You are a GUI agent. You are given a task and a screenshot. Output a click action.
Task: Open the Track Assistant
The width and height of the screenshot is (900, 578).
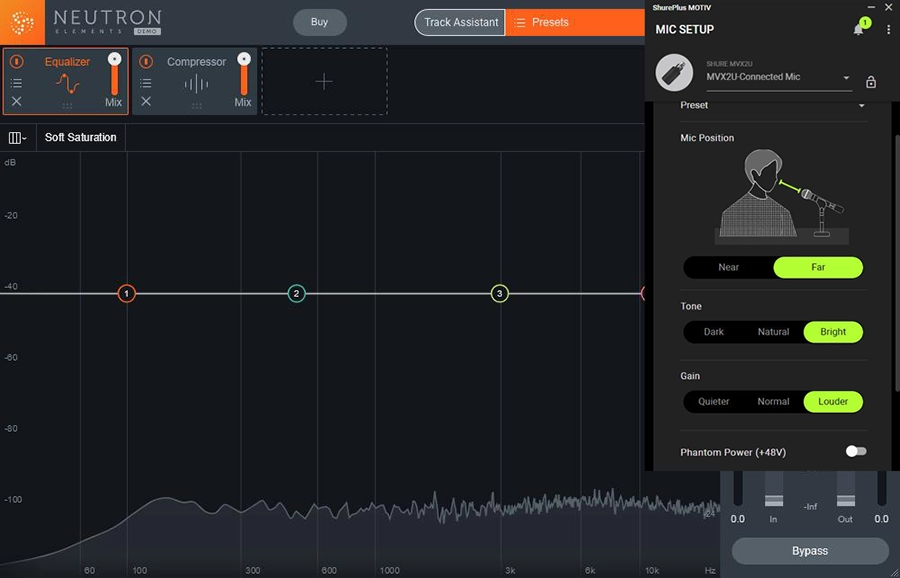(x=460, y=22)
